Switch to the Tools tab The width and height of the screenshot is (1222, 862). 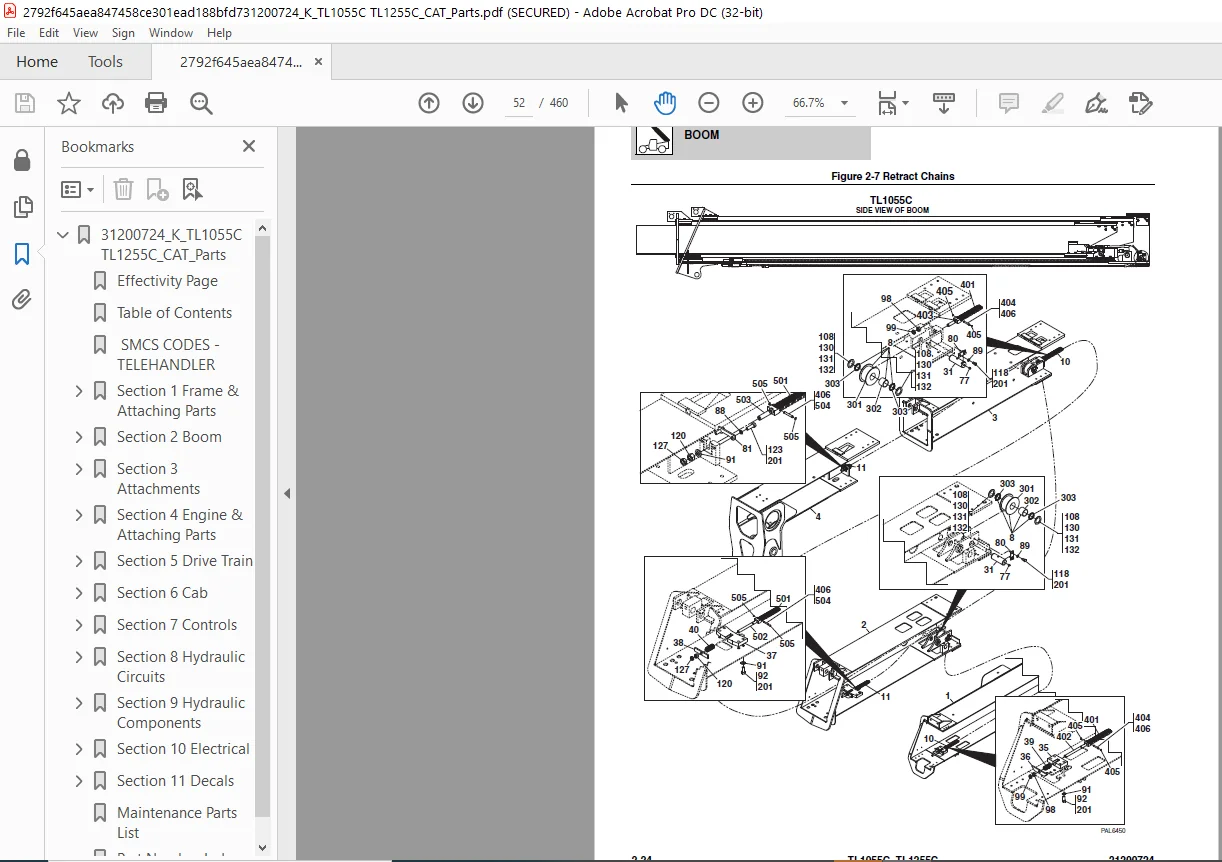tap(105, 61)
